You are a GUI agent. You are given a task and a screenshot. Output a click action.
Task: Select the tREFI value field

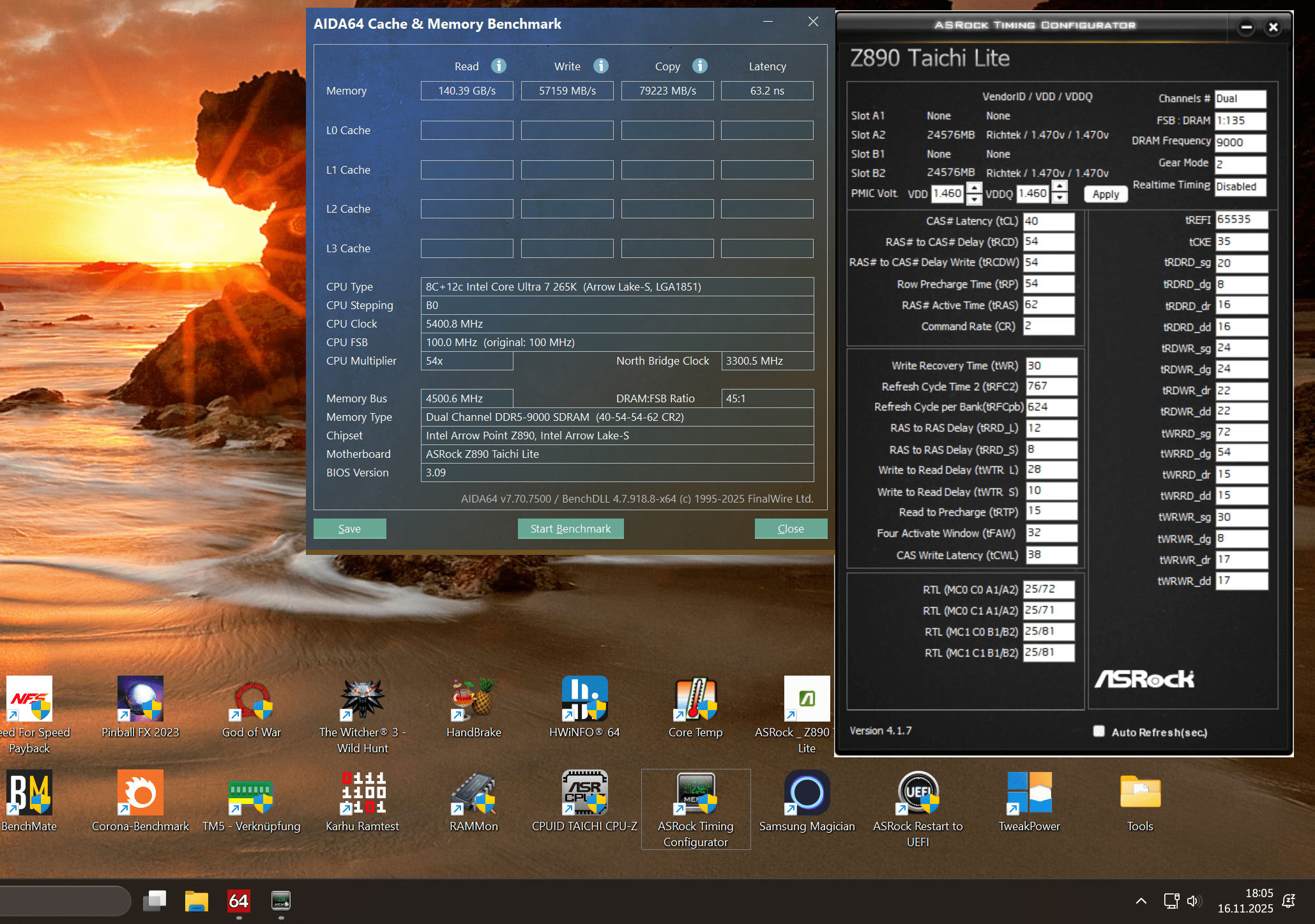1240,220
